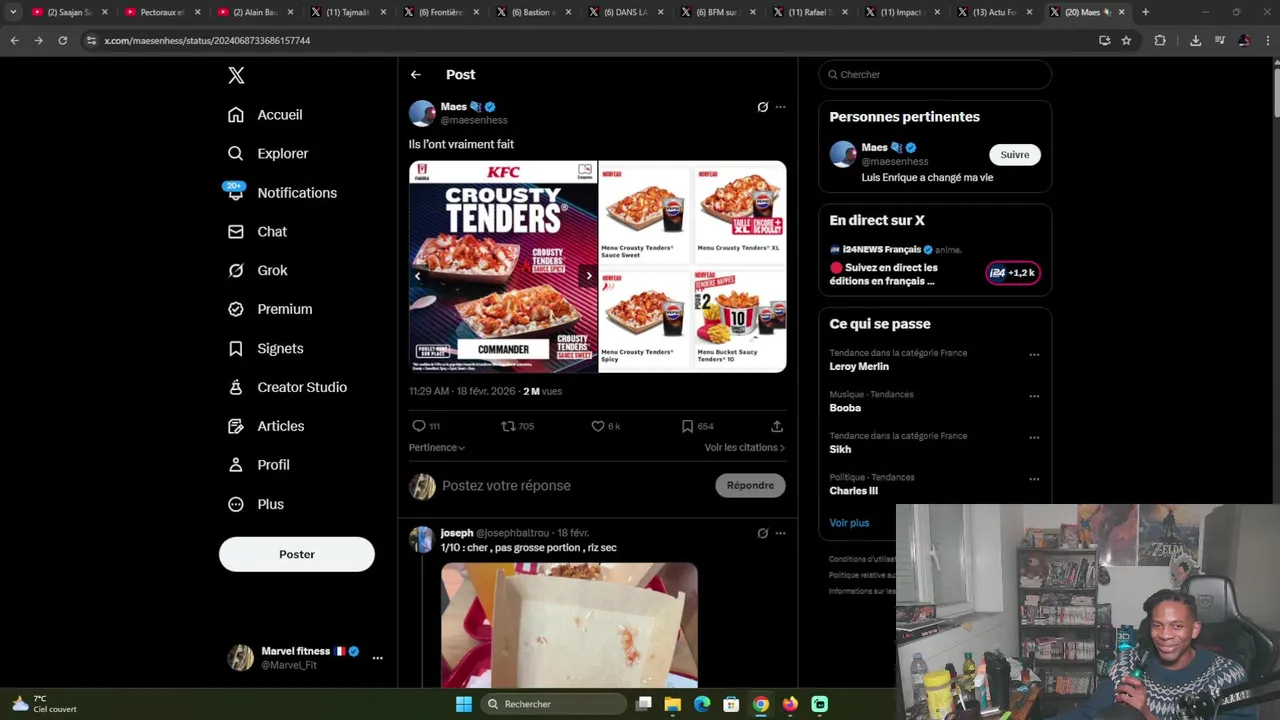Open Leroy Merlin trend

click(859, 367)
